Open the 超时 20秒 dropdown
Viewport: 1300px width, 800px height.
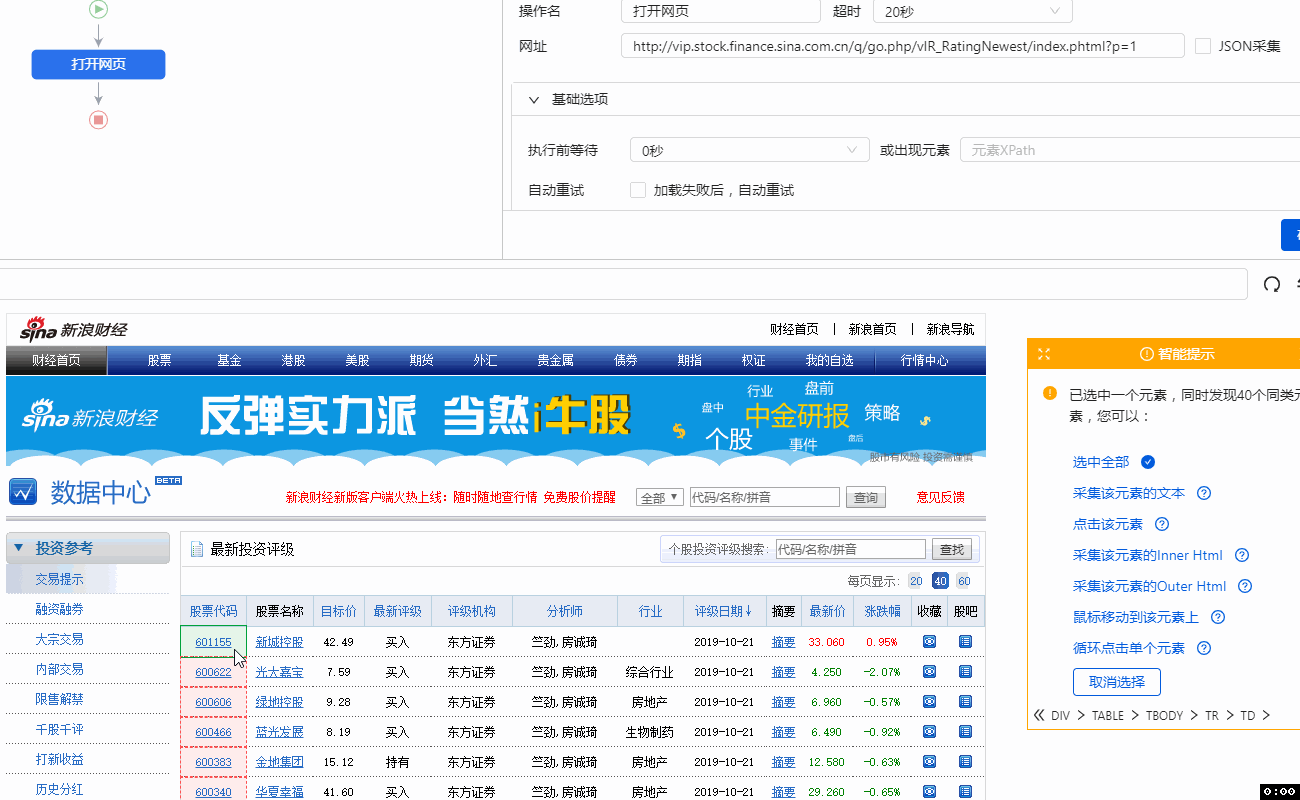(x=972, y=11)
